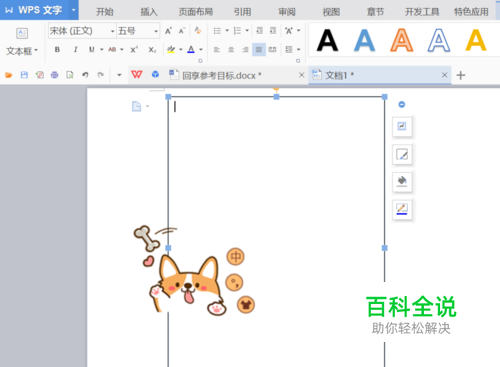Toggle bold formatting button
Image resolution: width=500 pixels, height=367 pixels.
tap(57, 50)
